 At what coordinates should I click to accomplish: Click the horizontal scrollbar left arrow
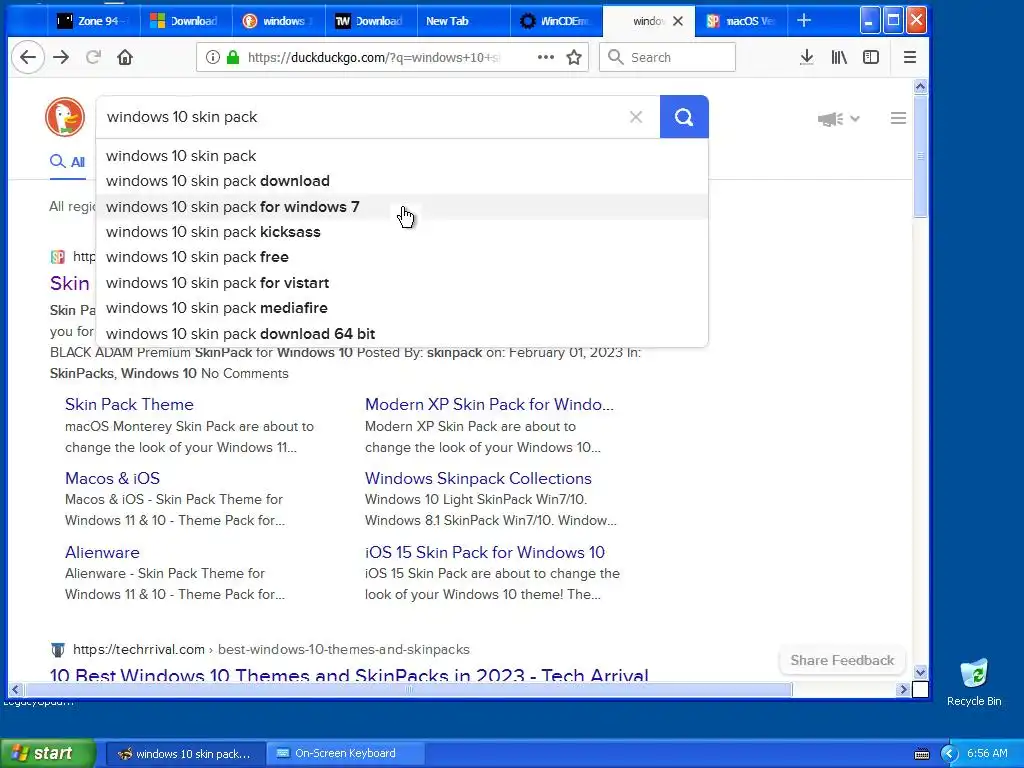[15, 689]
